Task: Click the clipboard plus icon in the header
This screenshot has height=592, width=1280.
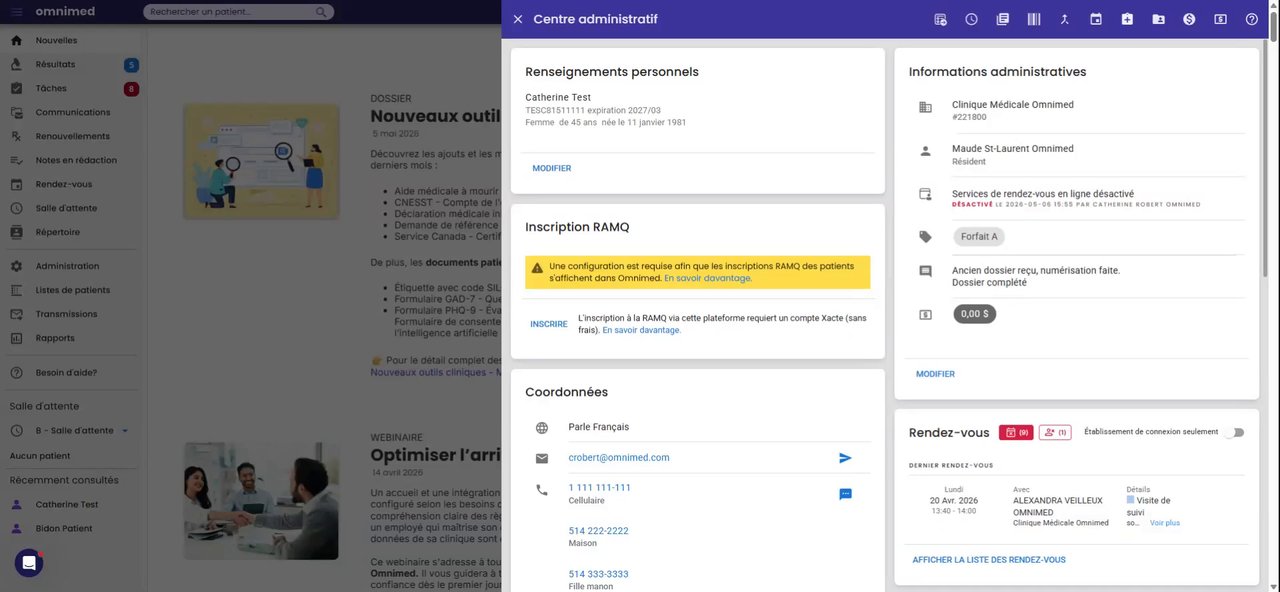Action: coord(1127,19)
